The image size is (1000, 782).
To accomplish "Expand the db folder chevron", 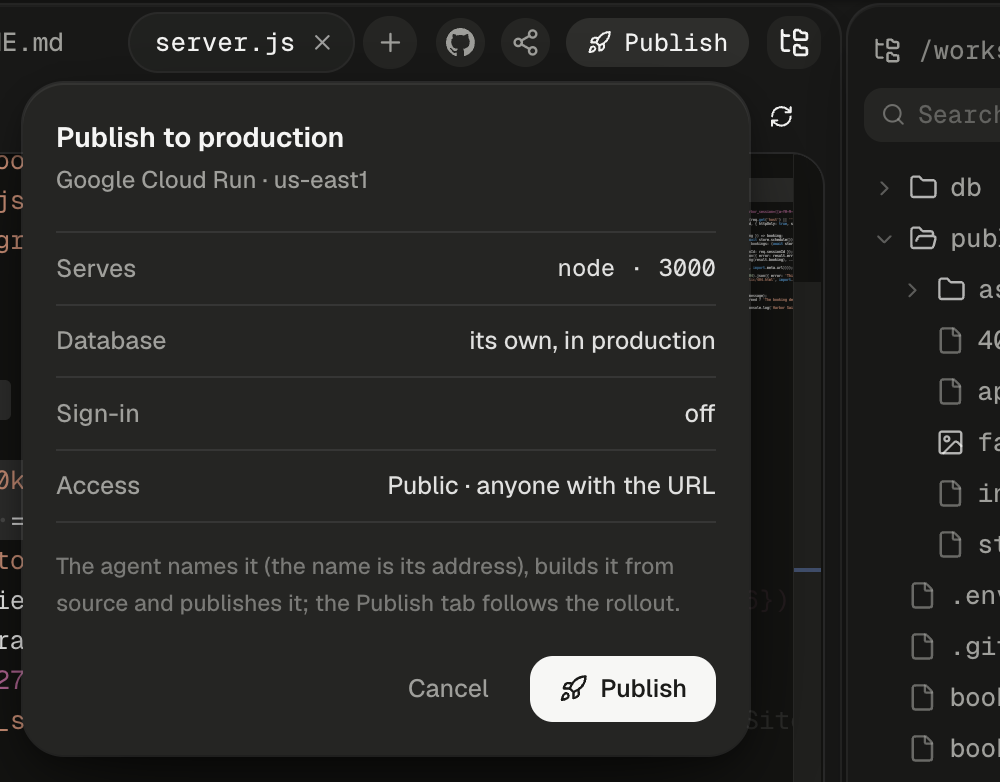I will (x=884, y=188).
